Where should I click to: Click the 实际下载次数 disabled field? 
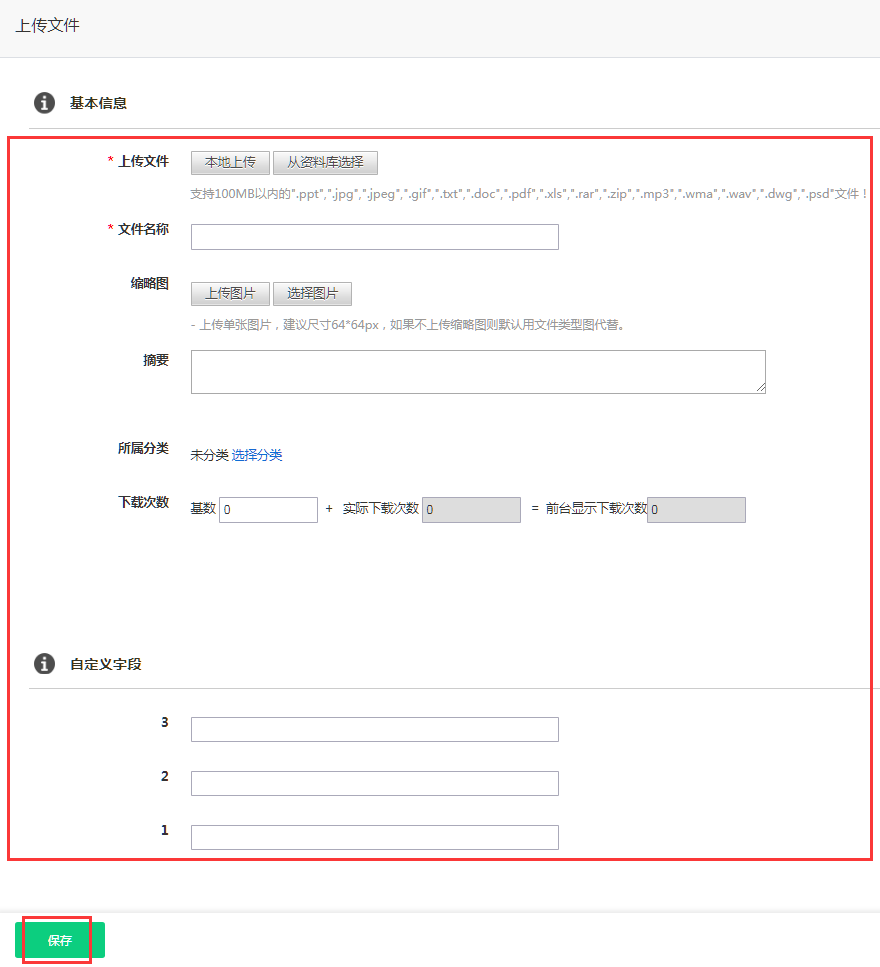471,509
